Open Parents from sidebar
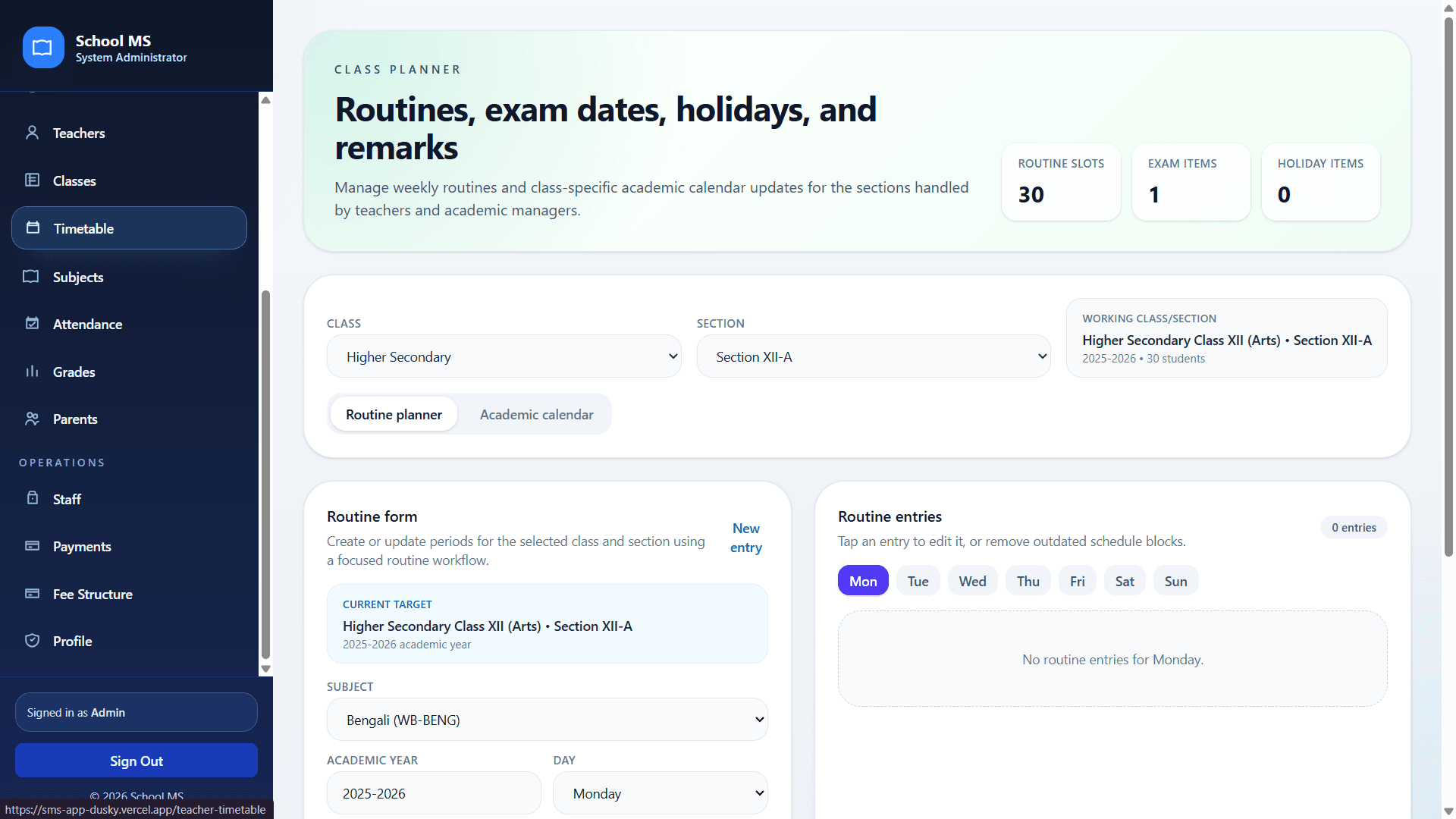Viewport: 1456px width, 819px height. 129,419
